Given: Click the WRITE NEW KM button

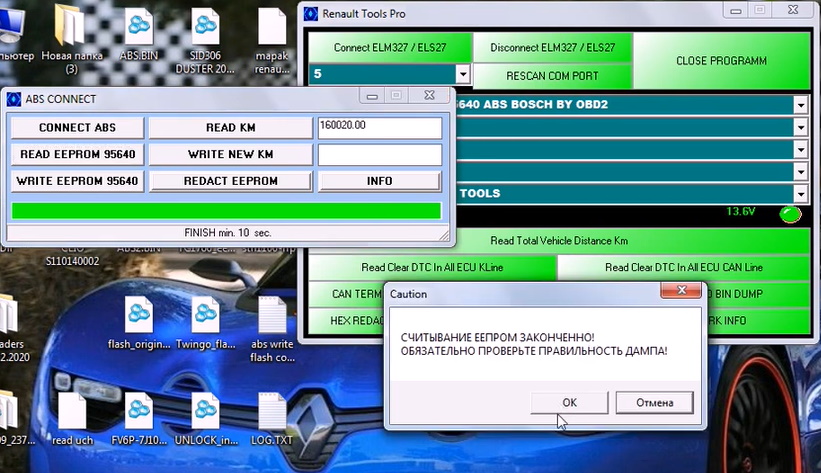Looking at the screenshot, I should (230, 154).
